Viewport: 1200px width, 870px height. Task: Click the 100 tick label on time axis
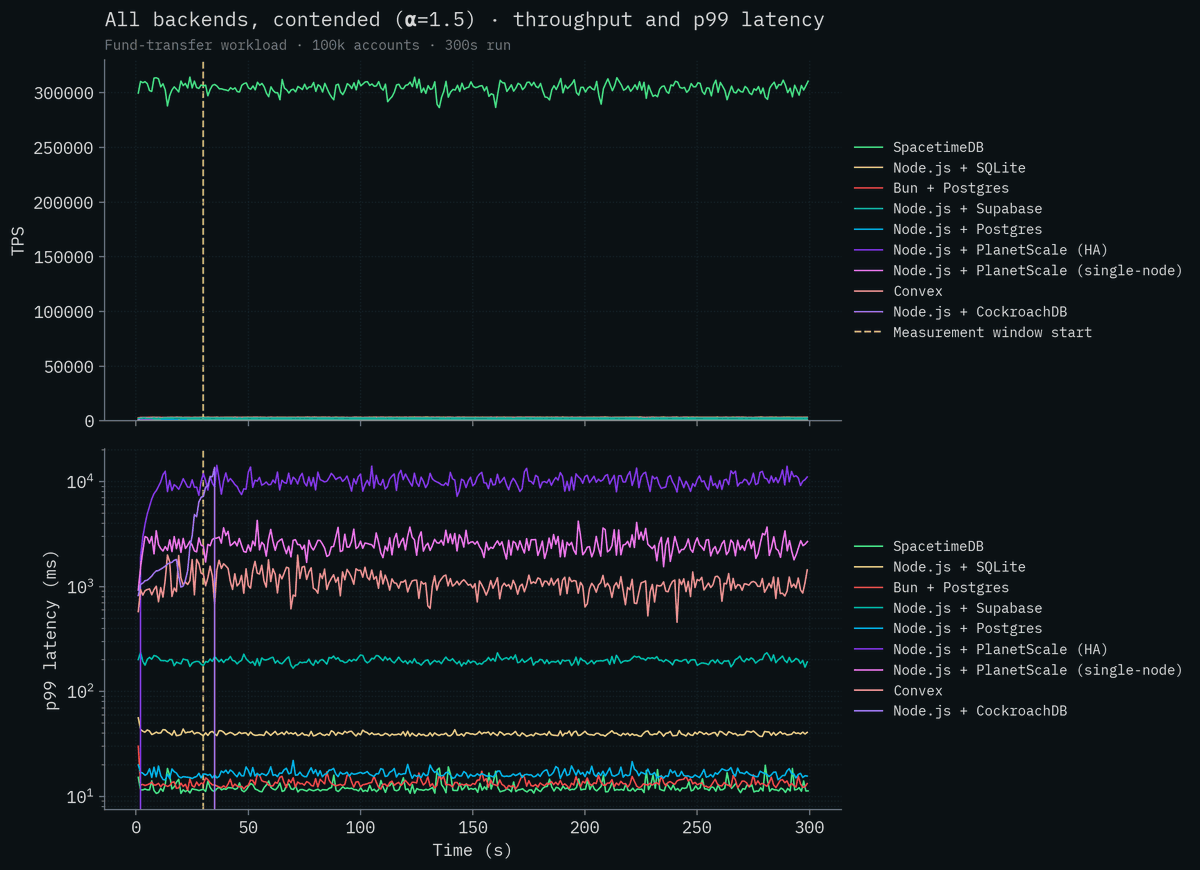pyautogui.click(x=360, y=828)
